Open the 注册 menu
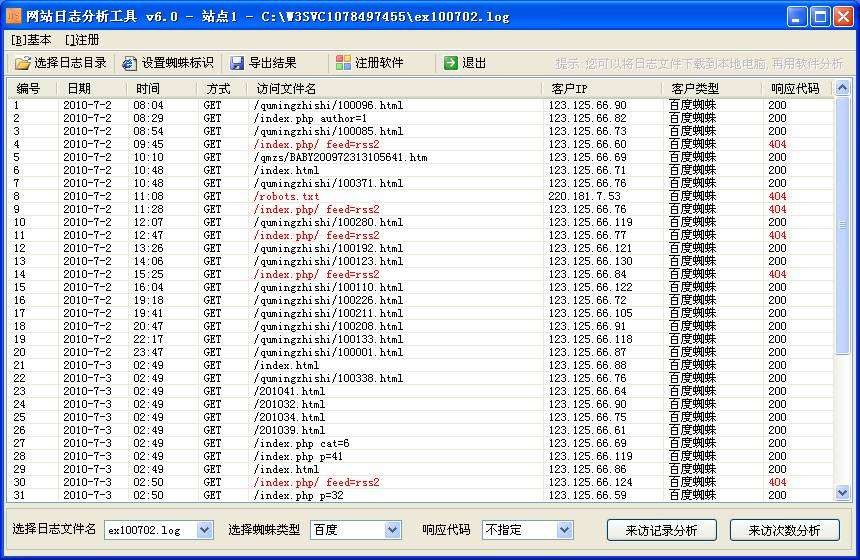Image resolution: width=860 pixels, height=560 pixels. click(82, 40)
